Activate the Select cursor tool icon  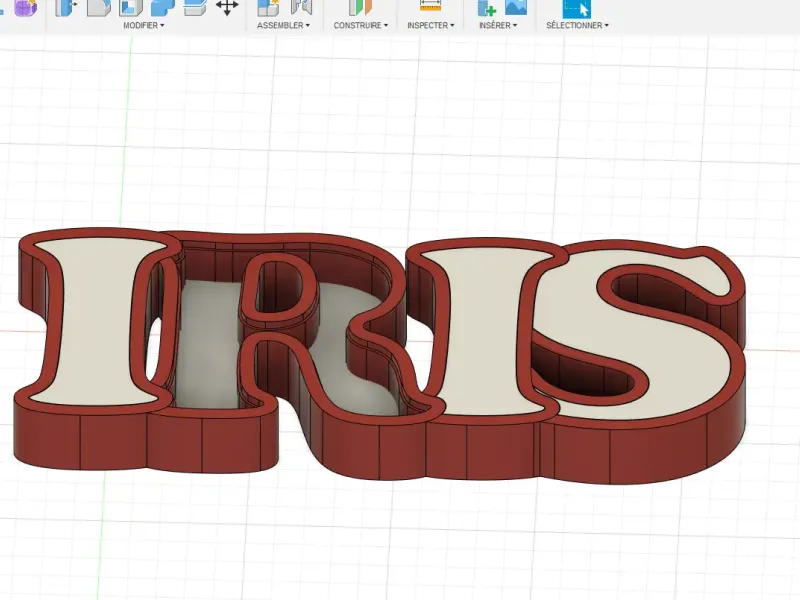[x=577, y=8]
